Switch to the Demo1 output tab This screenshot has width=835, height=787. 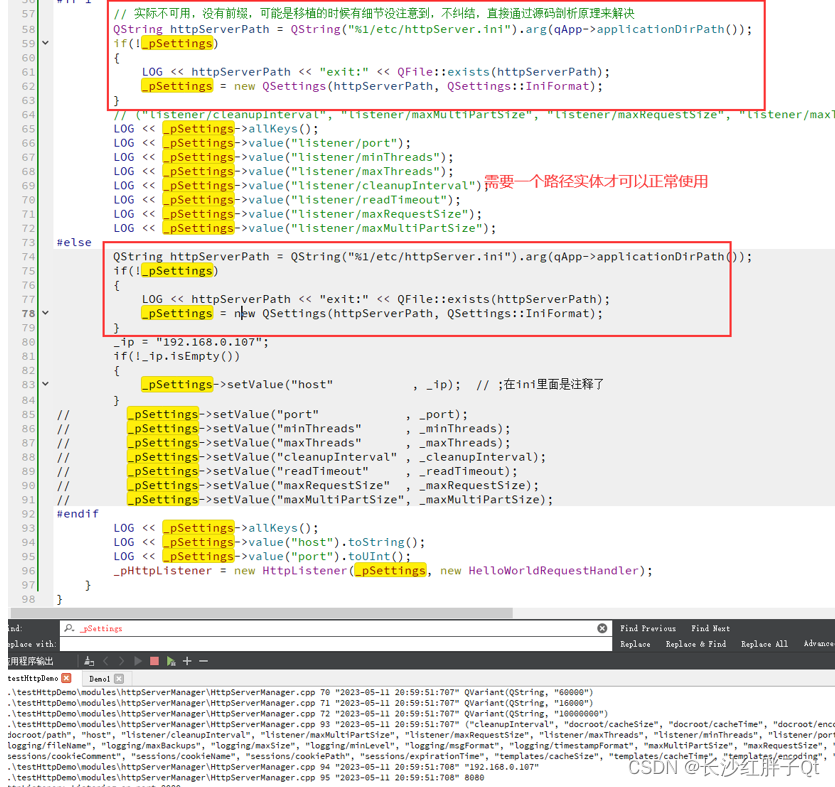pyautogui.click(x=100, y=676)
